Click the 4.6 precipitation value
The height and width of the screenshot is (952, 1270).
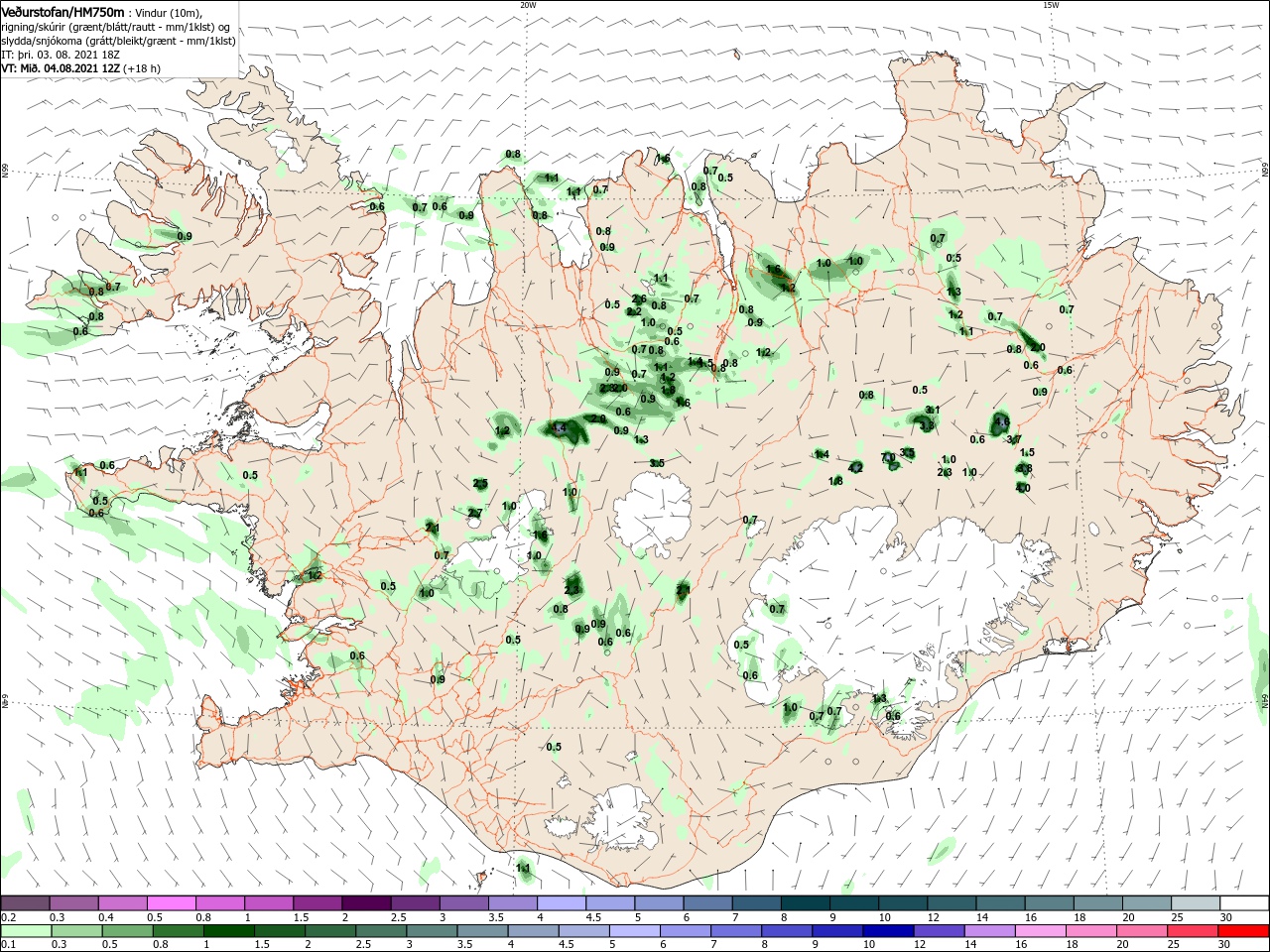pyautogui.click(x=1002, y=422)
